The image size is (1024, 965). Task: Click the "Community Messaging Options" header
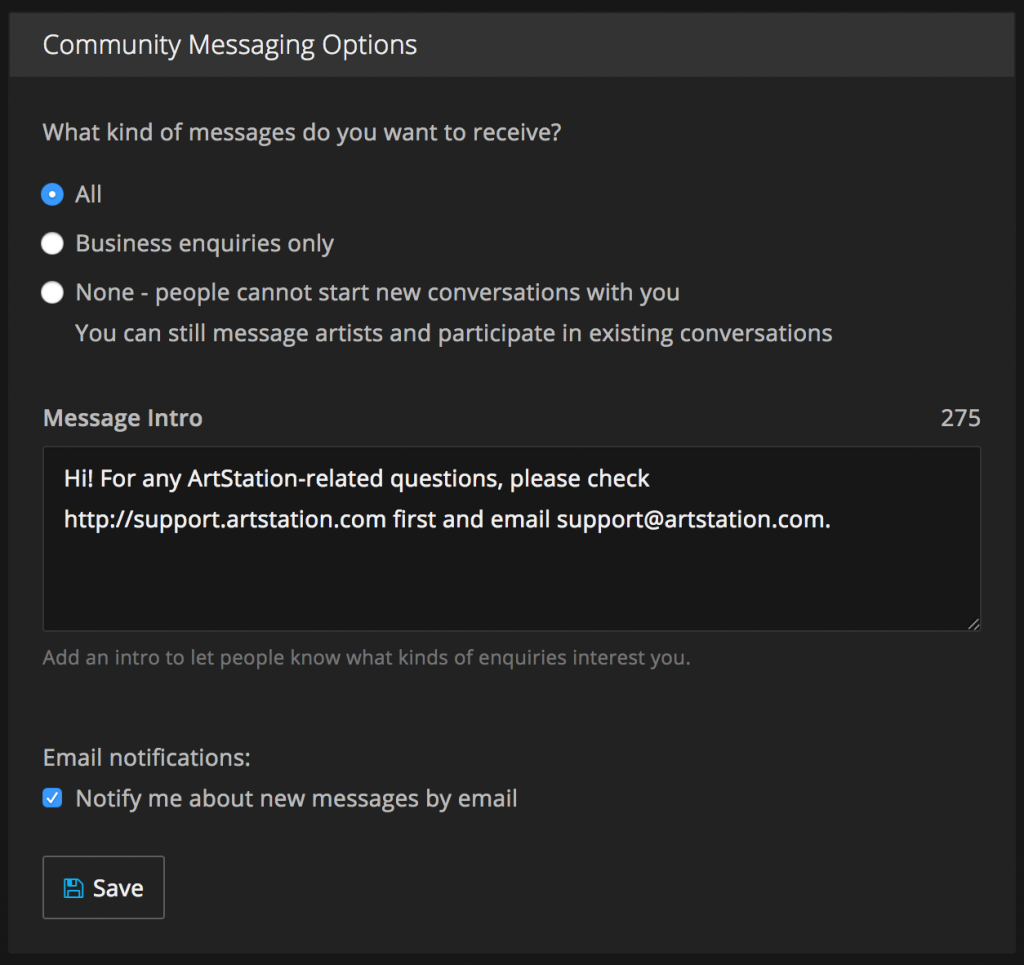[x=230, y=45]
